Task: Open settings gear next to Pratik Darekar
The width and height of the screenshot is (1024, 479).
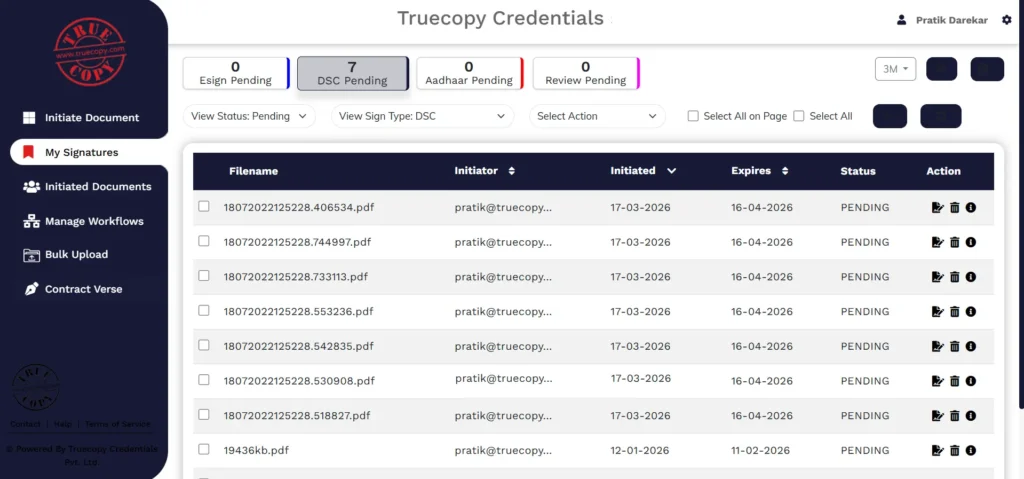Action: [1006, 20]
